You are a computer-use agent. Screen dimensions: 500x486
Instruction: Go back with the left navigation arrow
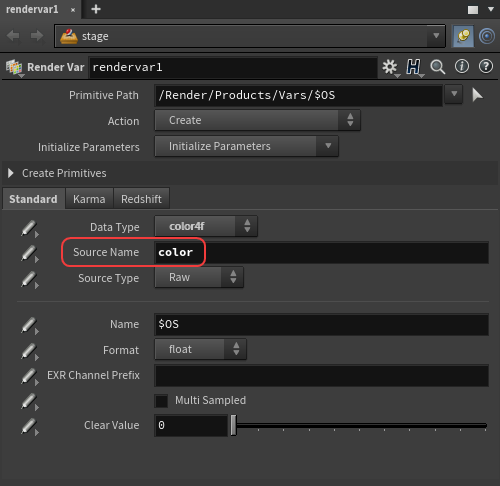coord(13,36)
